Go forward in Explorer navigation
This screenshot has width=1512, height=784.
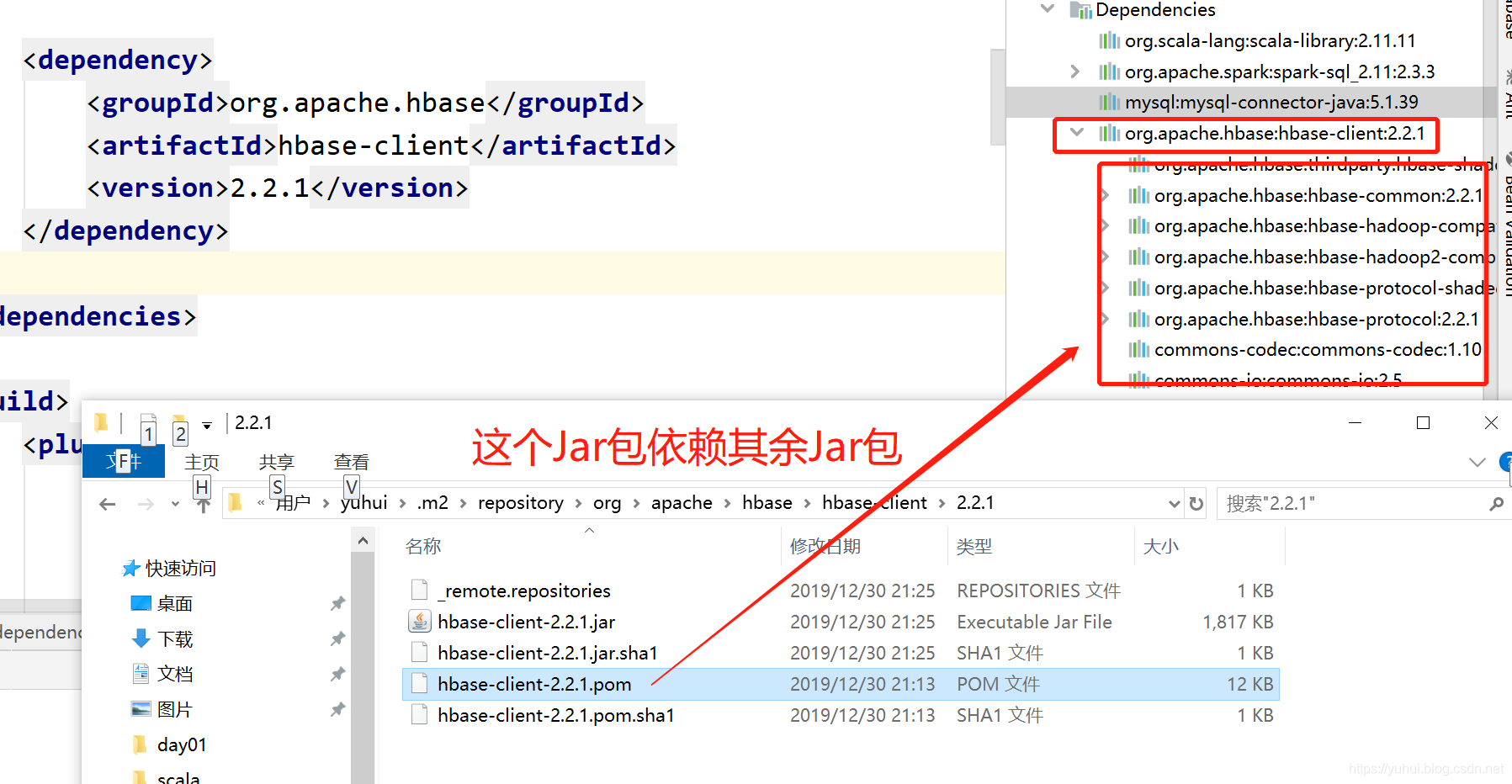146,504
